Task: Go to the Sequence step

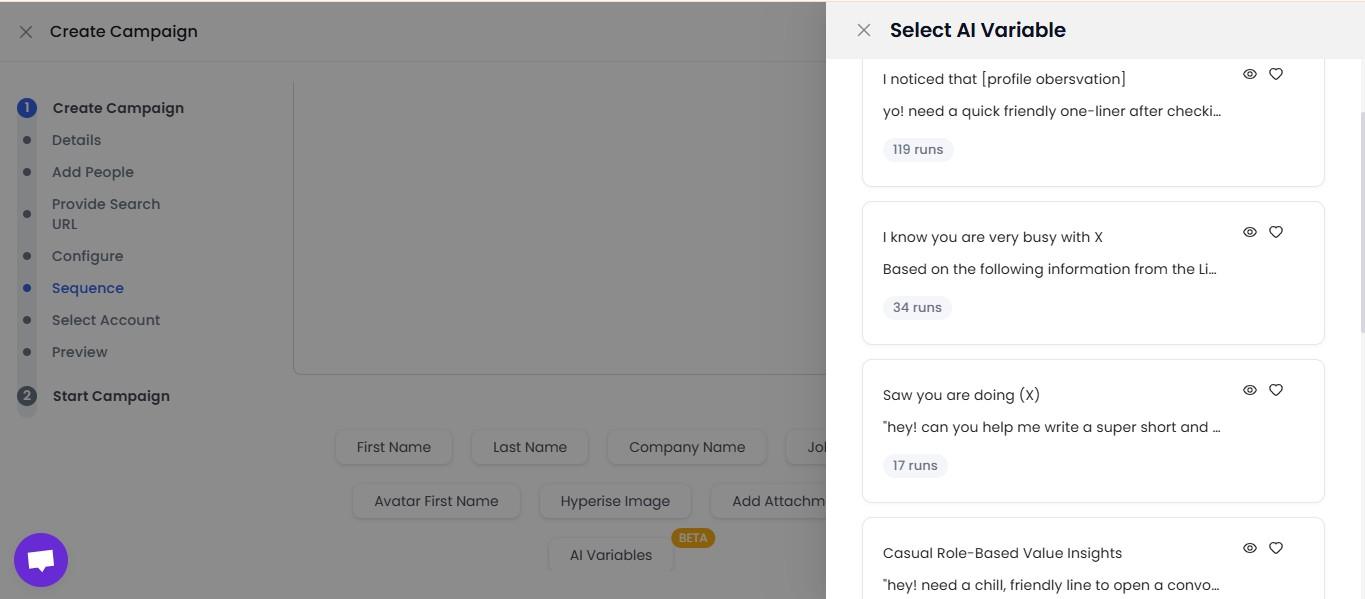Action: [87, 288]
